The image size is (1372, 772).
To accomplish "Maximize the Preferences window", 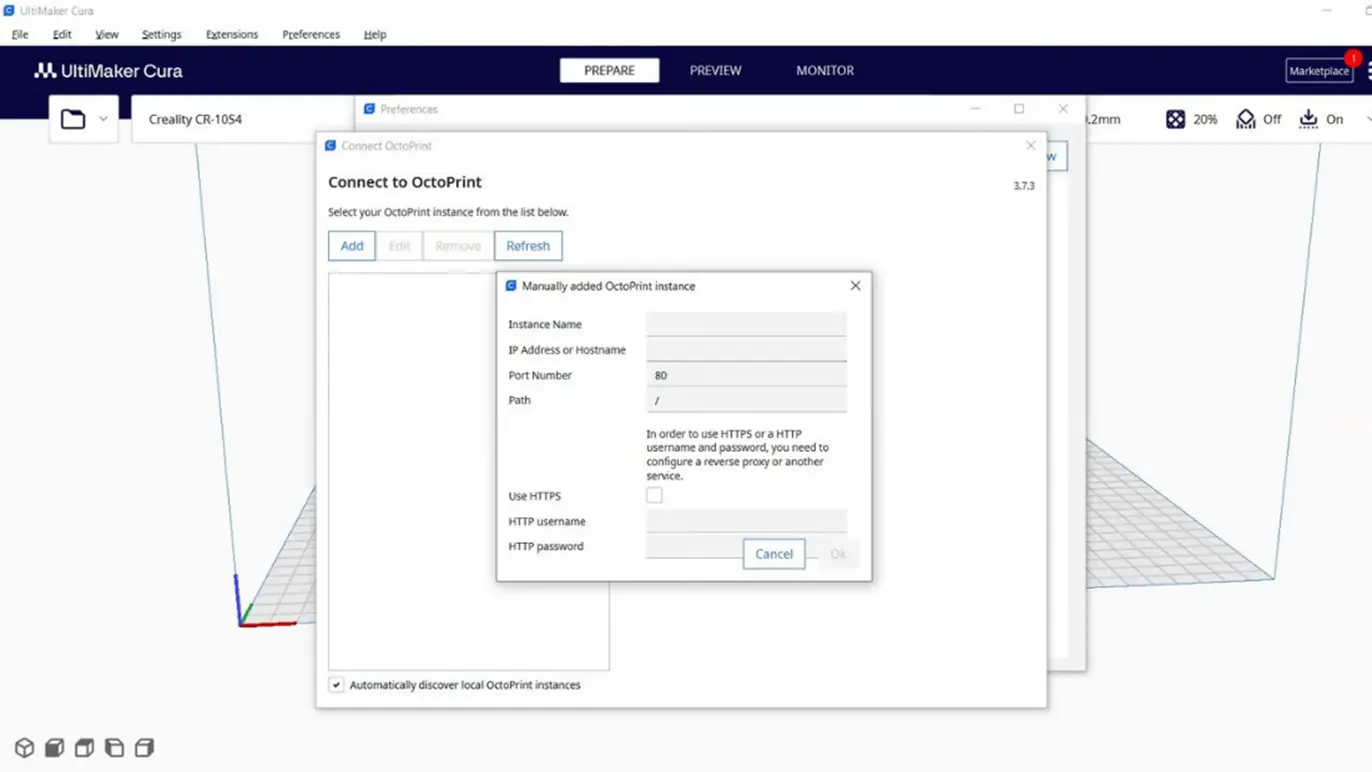I will tap(1019, 109).
